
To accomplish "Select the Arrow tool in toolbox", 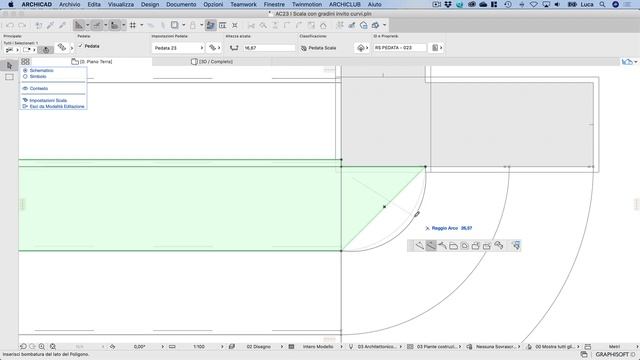I will [x=9, y=66].
